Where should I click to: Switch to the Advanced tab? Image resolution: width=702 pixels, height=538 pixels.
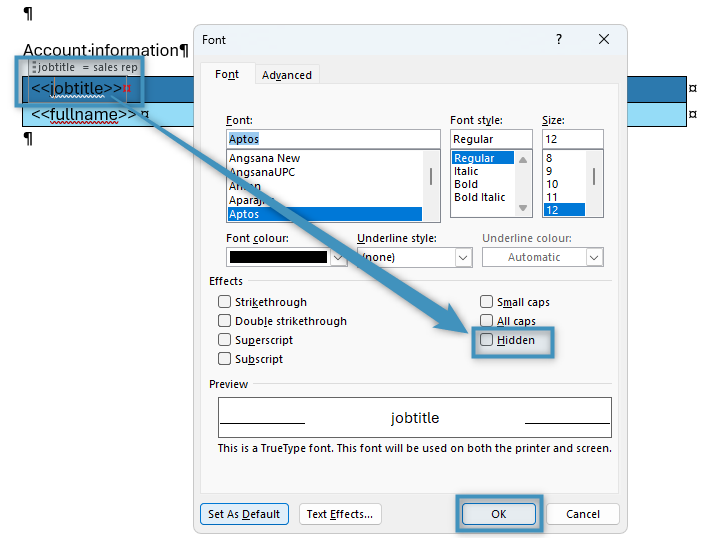[x=287, y=75]
